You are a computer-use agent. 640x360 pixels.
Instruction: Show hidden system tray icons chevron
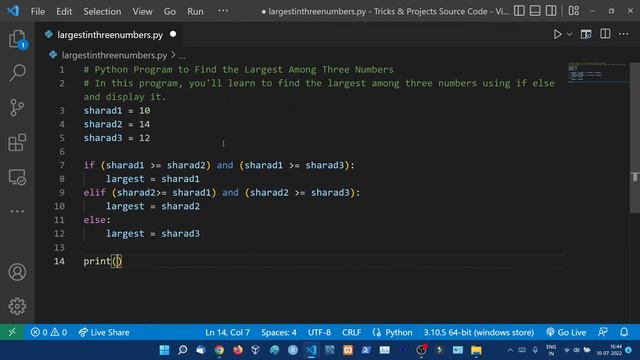[x=510, y=350]
